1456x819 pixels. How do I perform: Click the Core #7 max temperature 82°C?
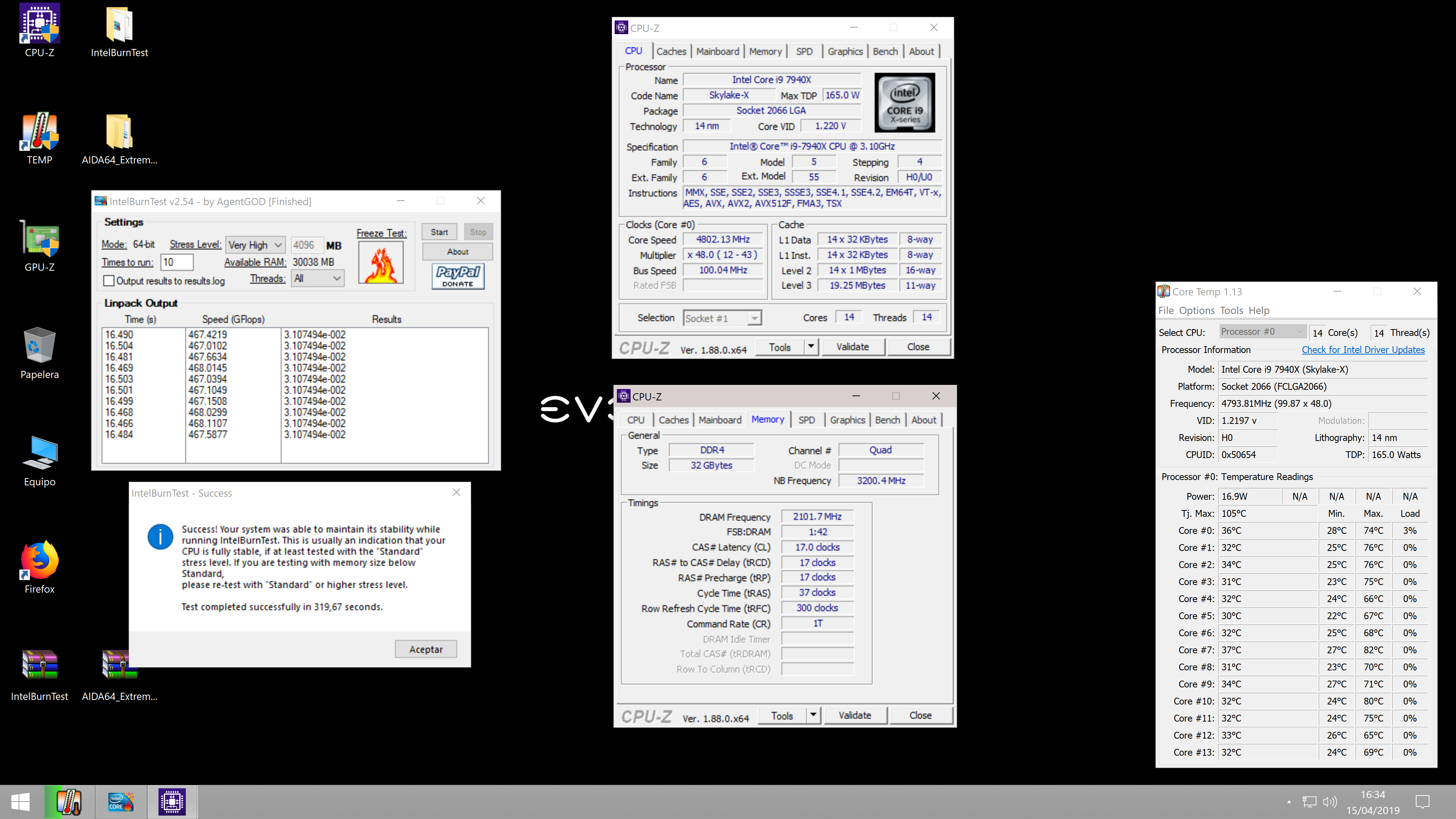1373,650
